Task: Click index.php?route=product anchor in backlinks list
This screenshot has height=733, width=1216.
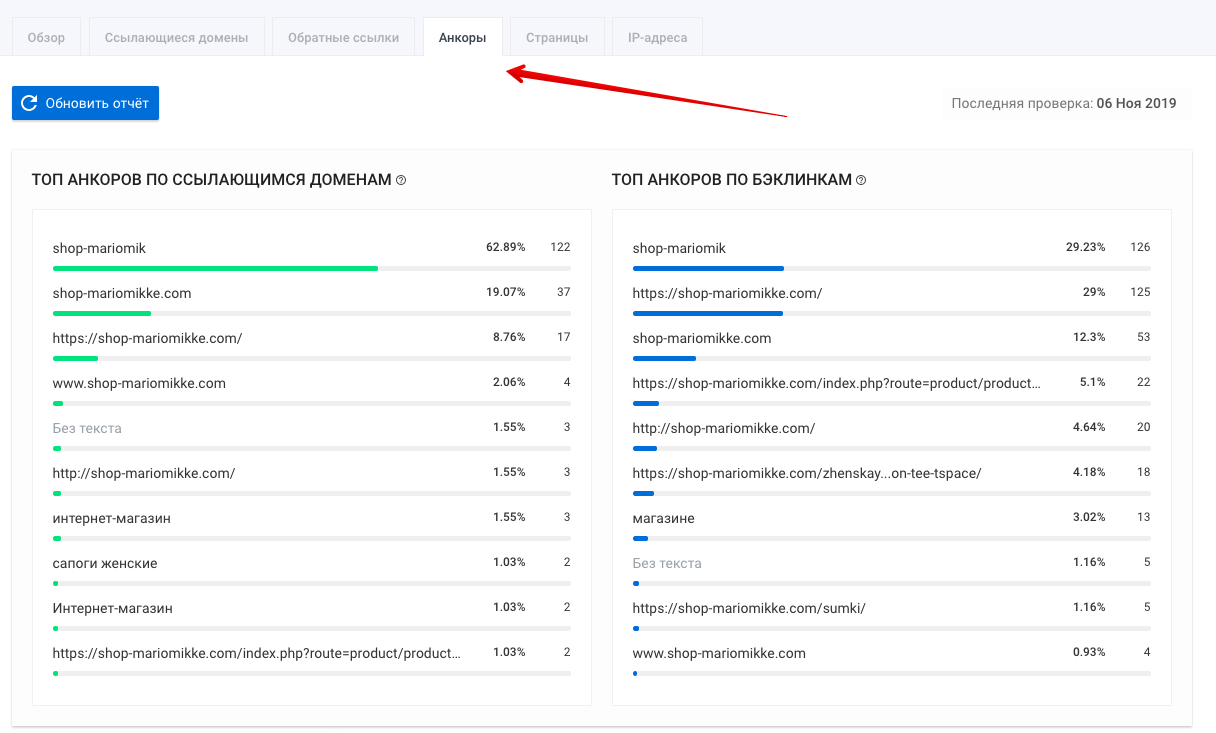Action: 837,383
